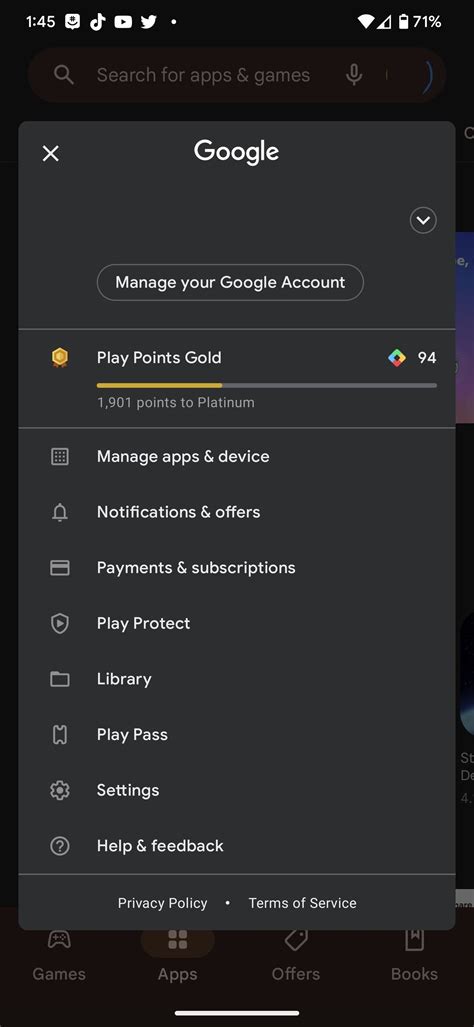The height and width of the screenshot is (1027, 474).
Task: Tap the voice search microphone icon
Action: [354, 75]
